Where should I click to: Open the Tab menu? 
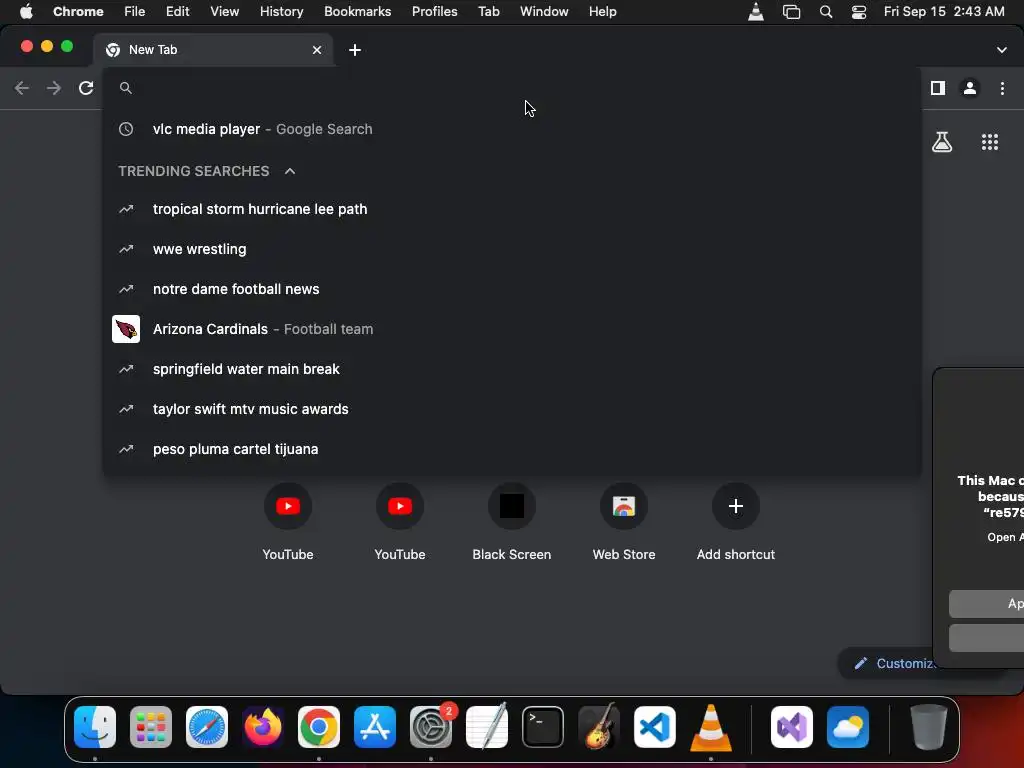488,11
